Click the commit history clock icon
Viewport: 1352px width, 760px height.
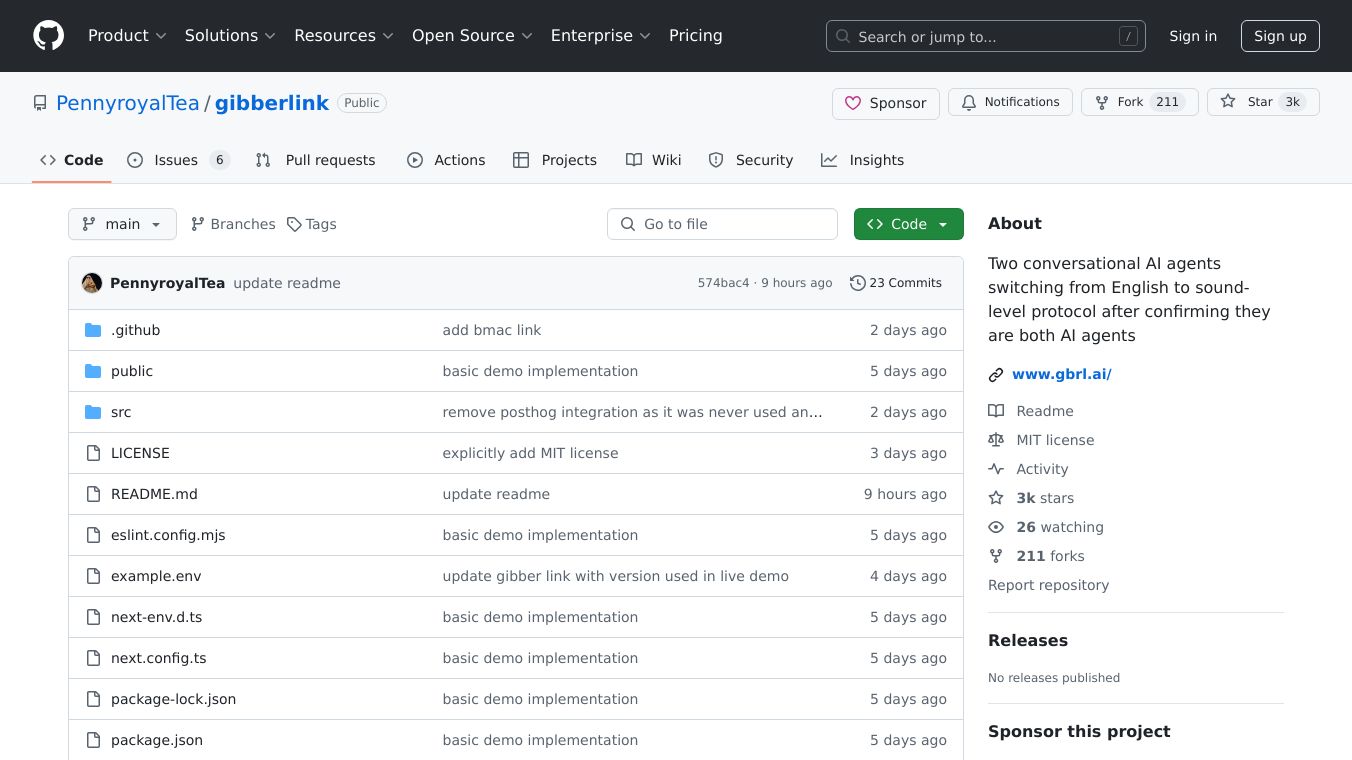[x=857, y=283]
